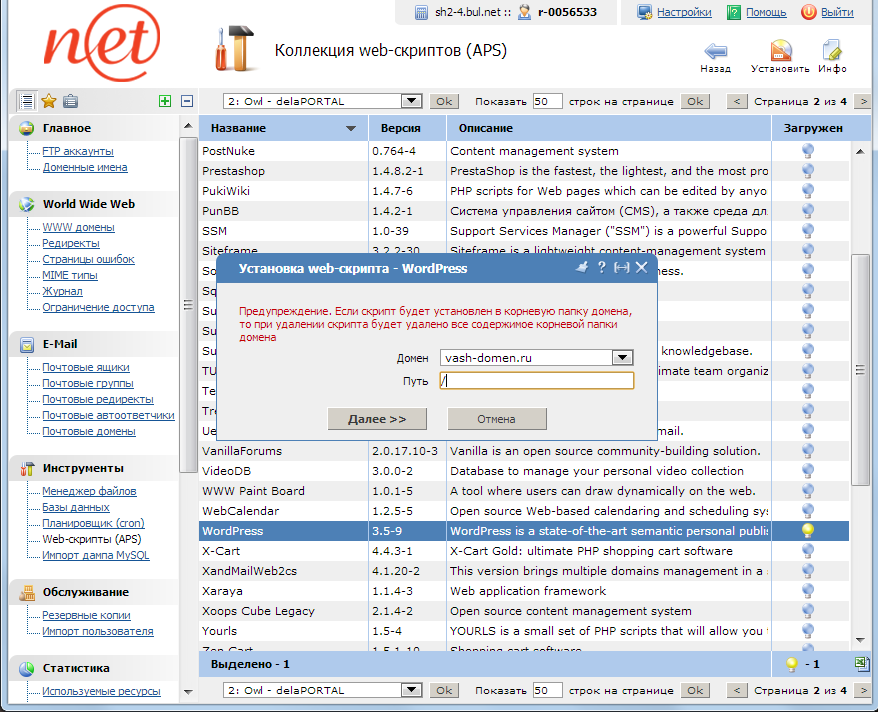Screen dimensions: 878x712
Task: Click the help question mark in dialog
Action: click(x=602, y=267)
